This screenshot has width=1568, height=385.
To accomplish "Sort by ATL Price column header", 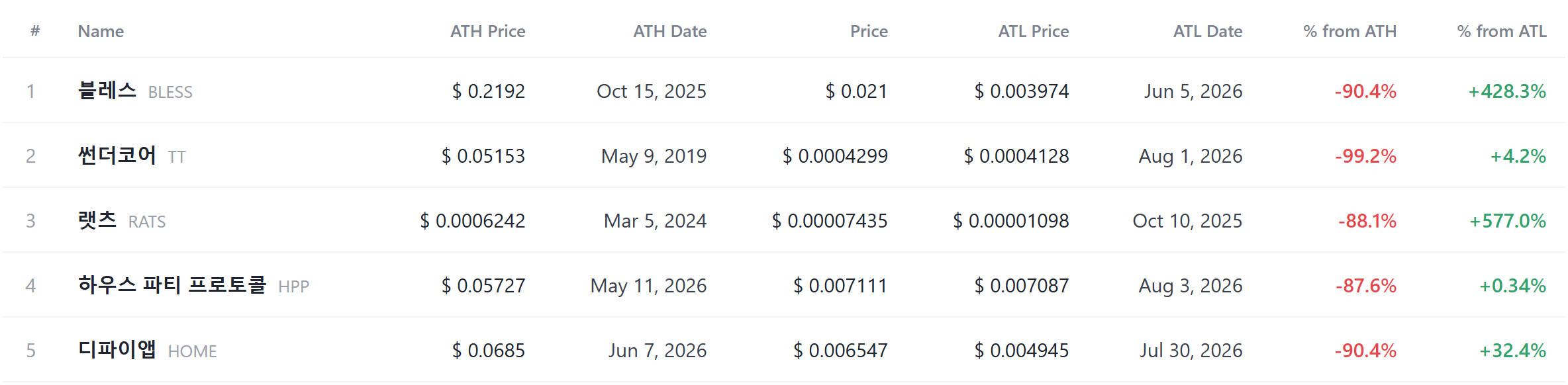I will pos(1033,31).
